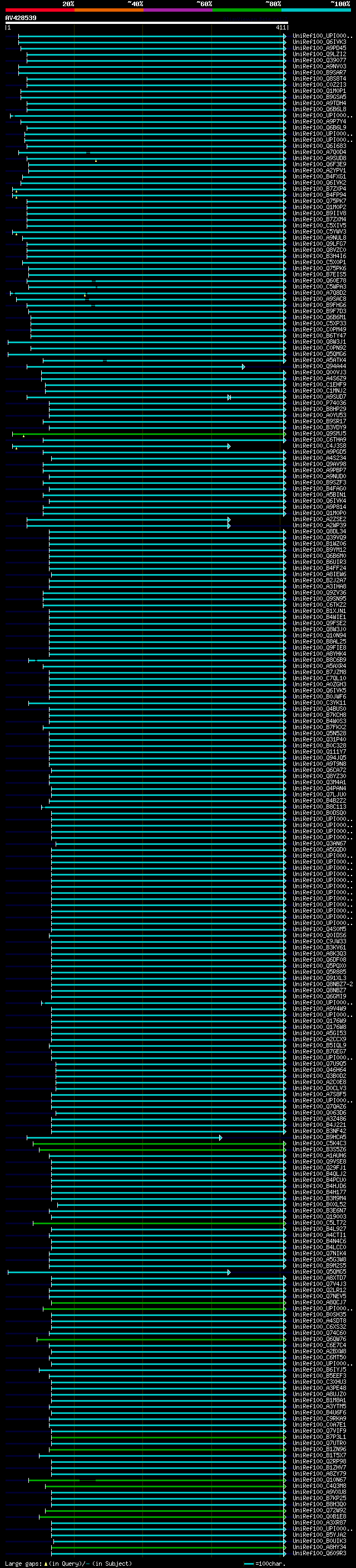Image resolution: width=356 pixels, height=1568 pixels.
Task: Click label UniRef100_B8HY34
Action: 319,1547
